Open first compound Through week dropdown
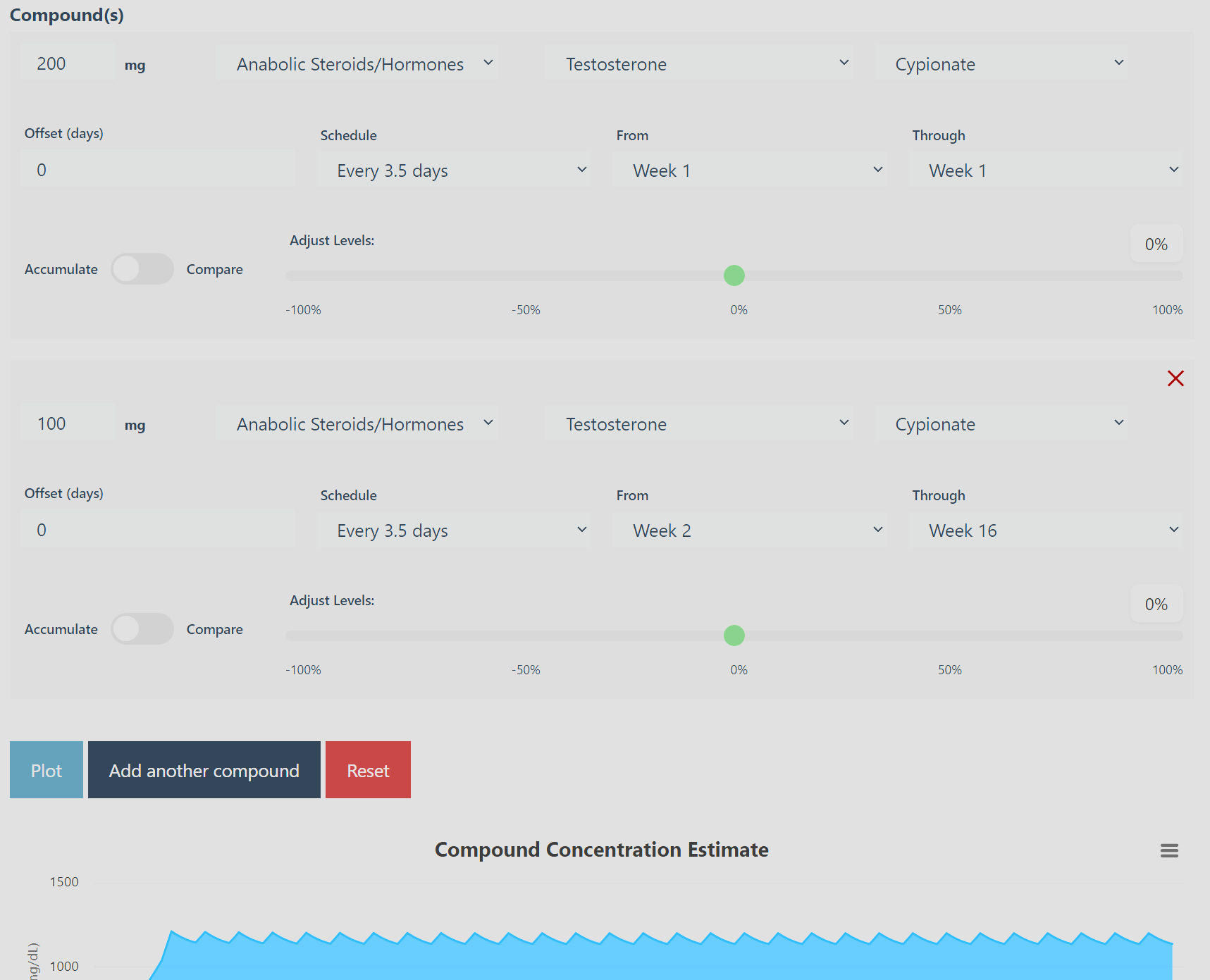This screenshot has width=1210, height=980. pyautogui.click(x=1046, y=170)
